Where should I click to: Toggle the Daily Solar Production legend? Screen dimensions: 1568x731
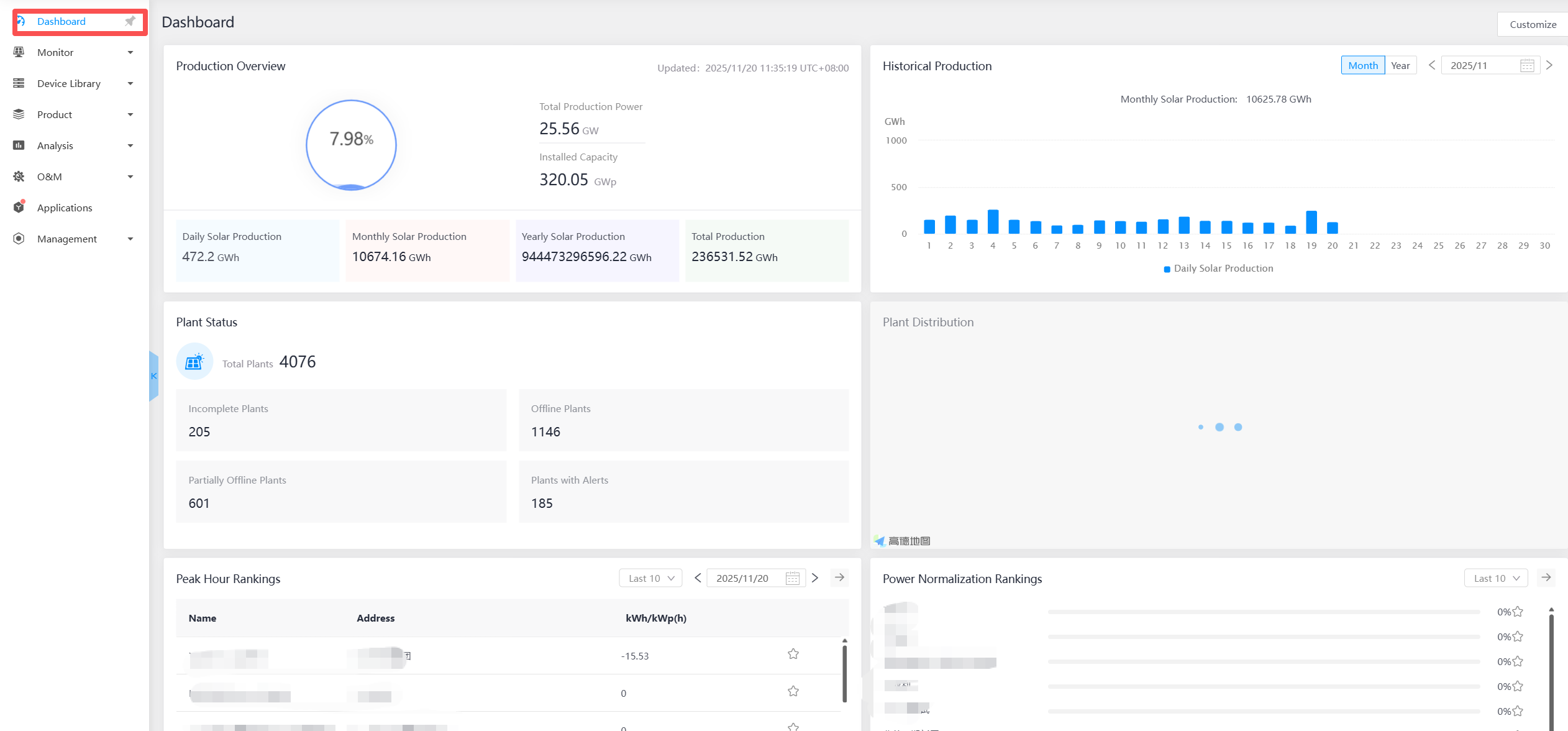click(1218, 269)
